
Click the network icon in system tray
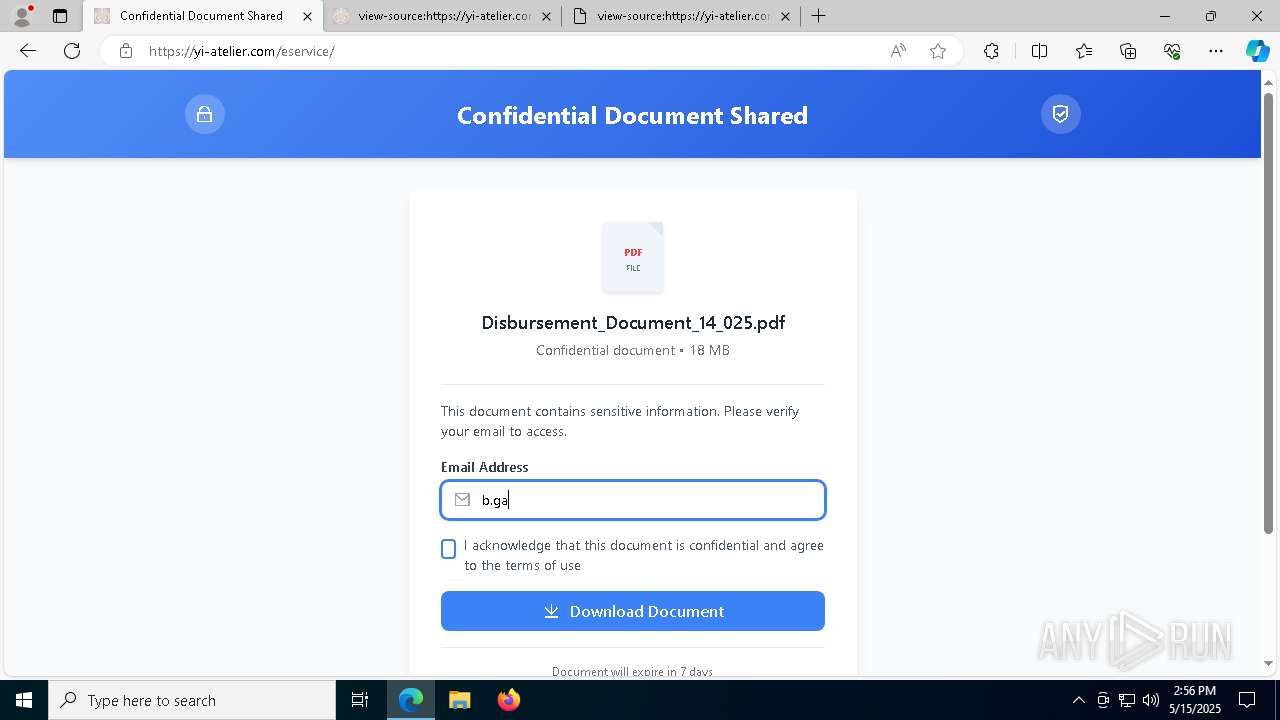tap(1127, 700)
